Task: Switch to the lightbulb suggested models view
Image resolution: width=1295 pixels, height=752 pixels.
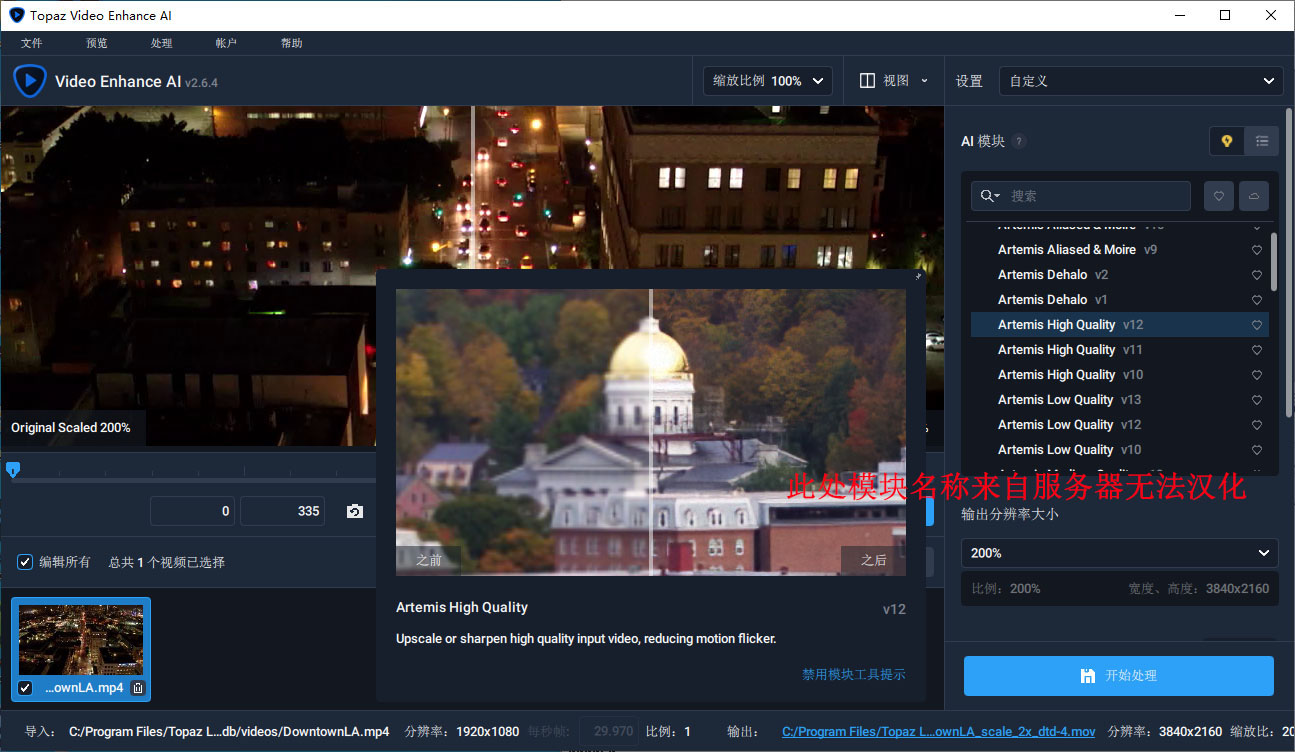Action: 1227,141
